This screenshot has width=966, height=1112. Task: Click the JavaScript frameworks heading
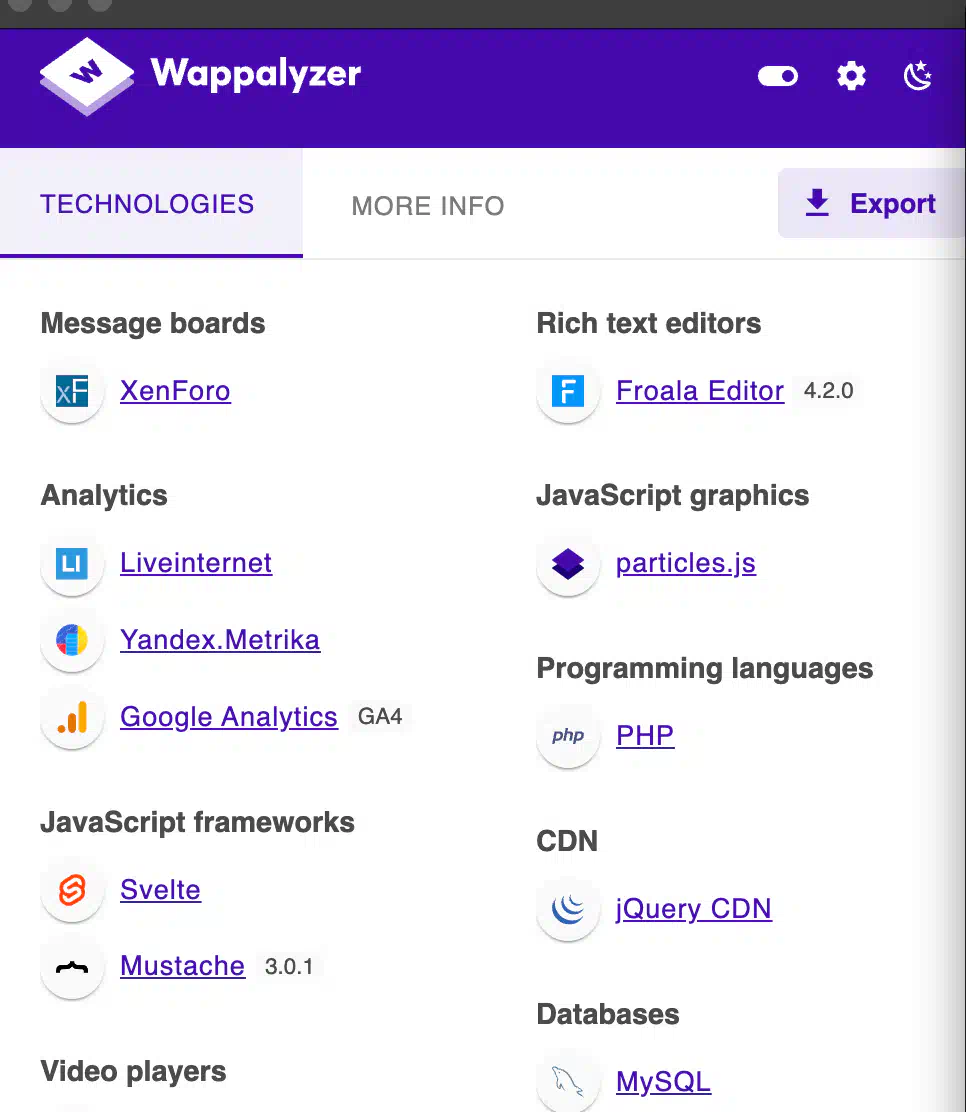click(197, 823)
